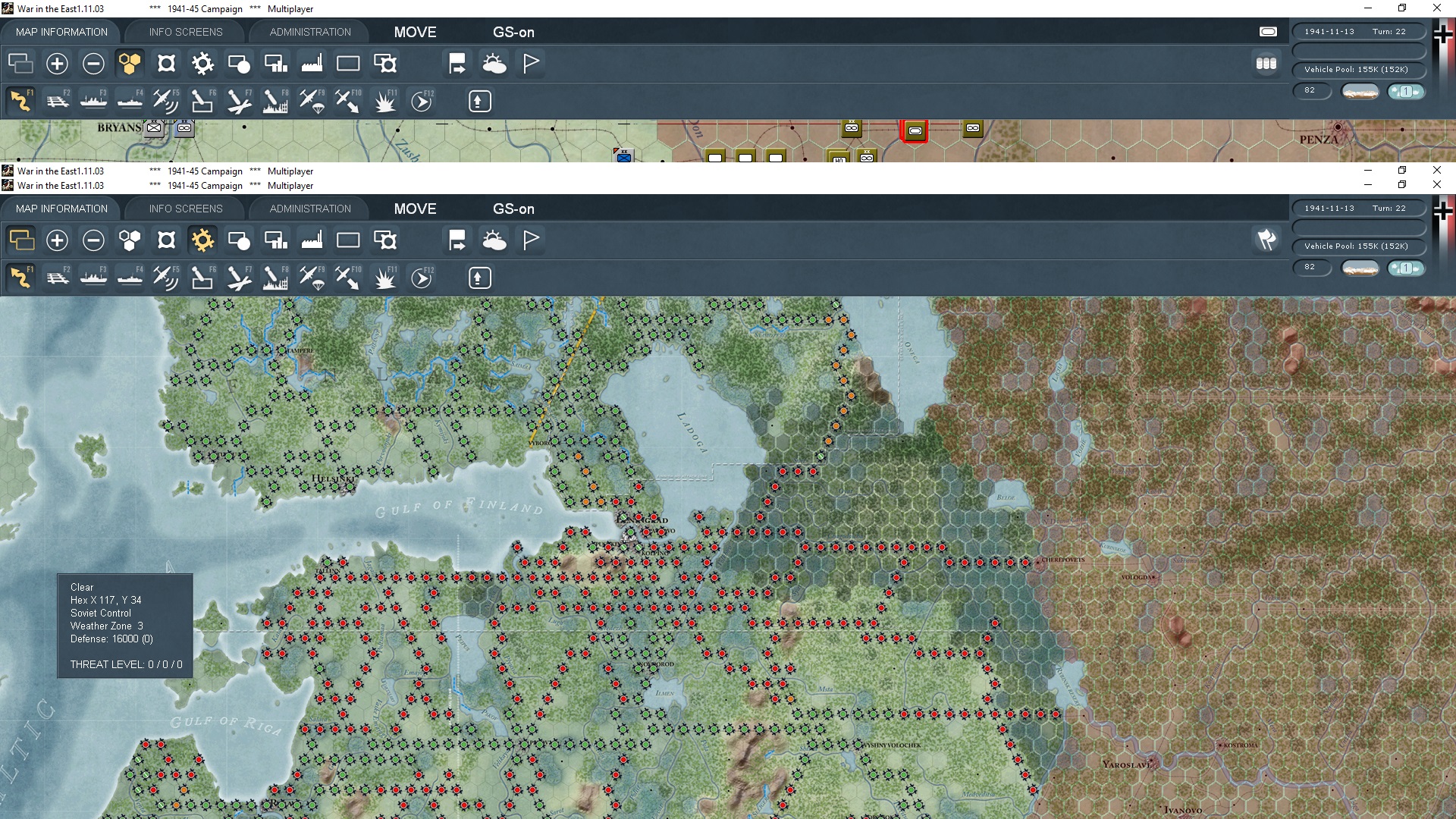Open weather icon in lower window toolbar
The width and height of the screenshot is (1456, 819).
494,240
